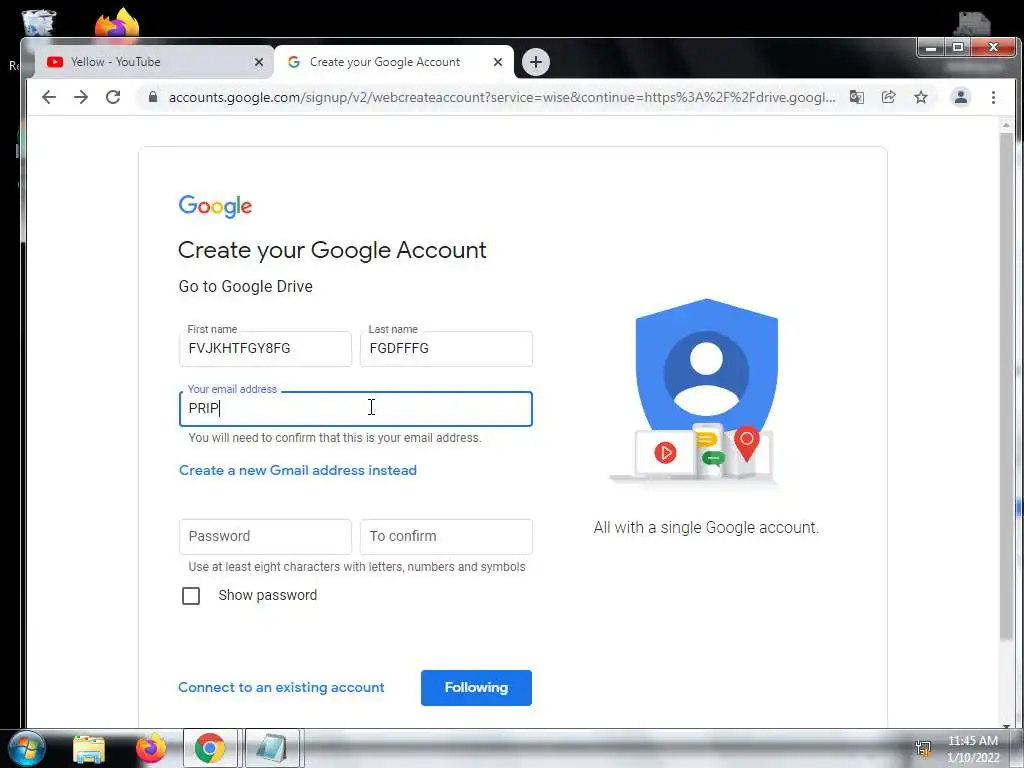Click the Google logo

point(215,206)
